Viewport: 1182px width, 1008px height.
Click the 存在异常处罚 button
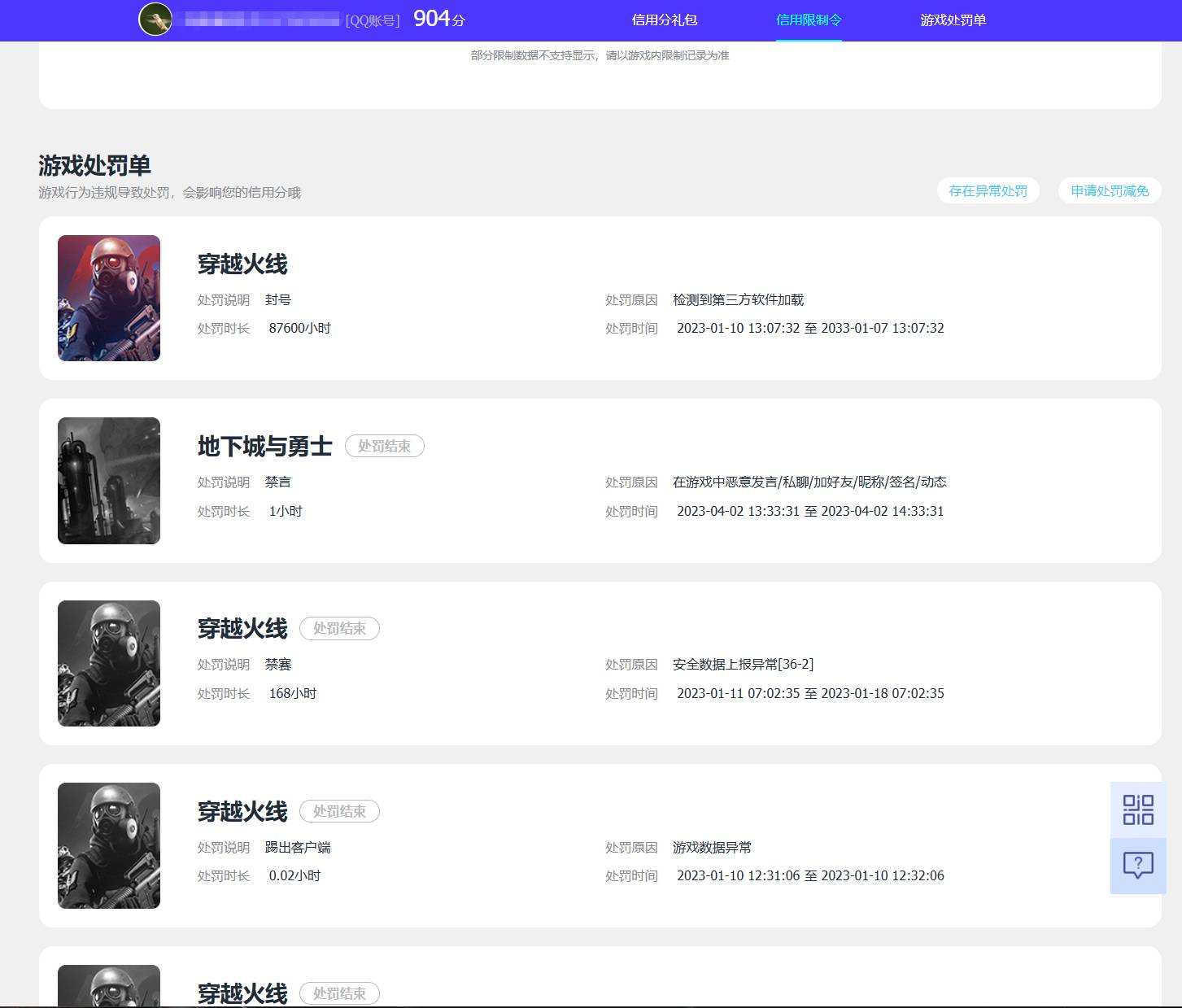click(988, 191)
